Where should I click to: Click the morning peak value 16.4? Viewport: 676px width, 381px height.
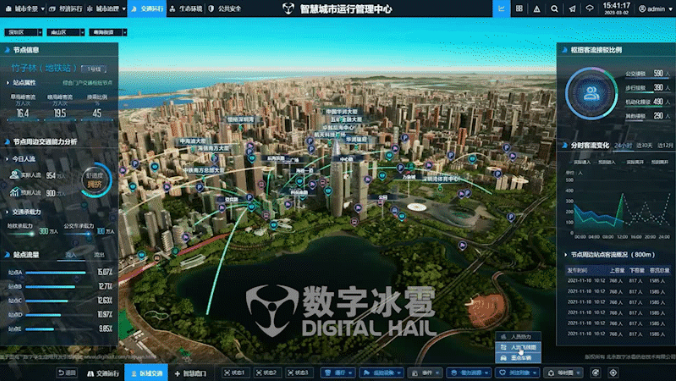22,113
